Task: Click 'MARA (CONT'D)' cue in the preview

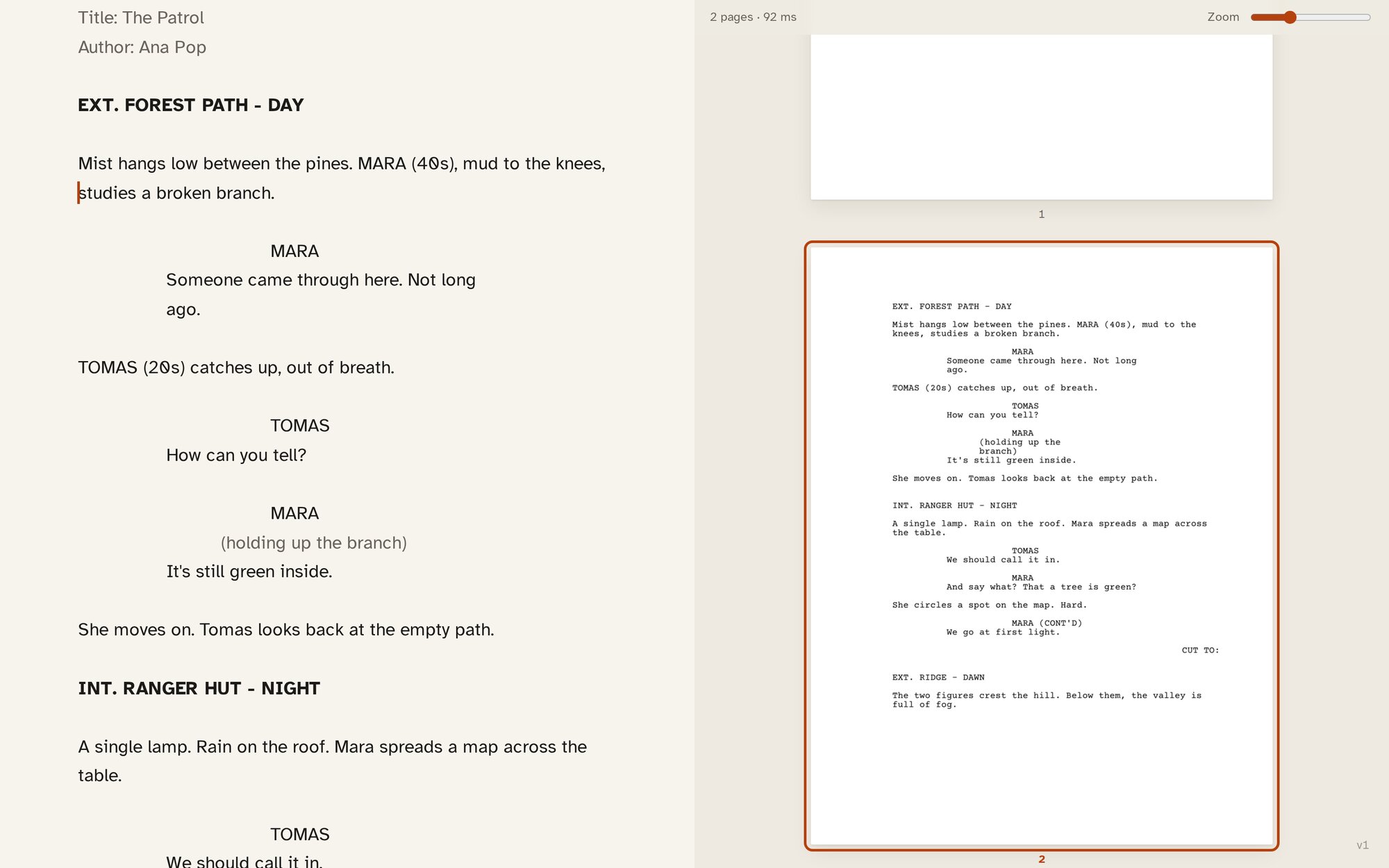Action: (1047, 623)
